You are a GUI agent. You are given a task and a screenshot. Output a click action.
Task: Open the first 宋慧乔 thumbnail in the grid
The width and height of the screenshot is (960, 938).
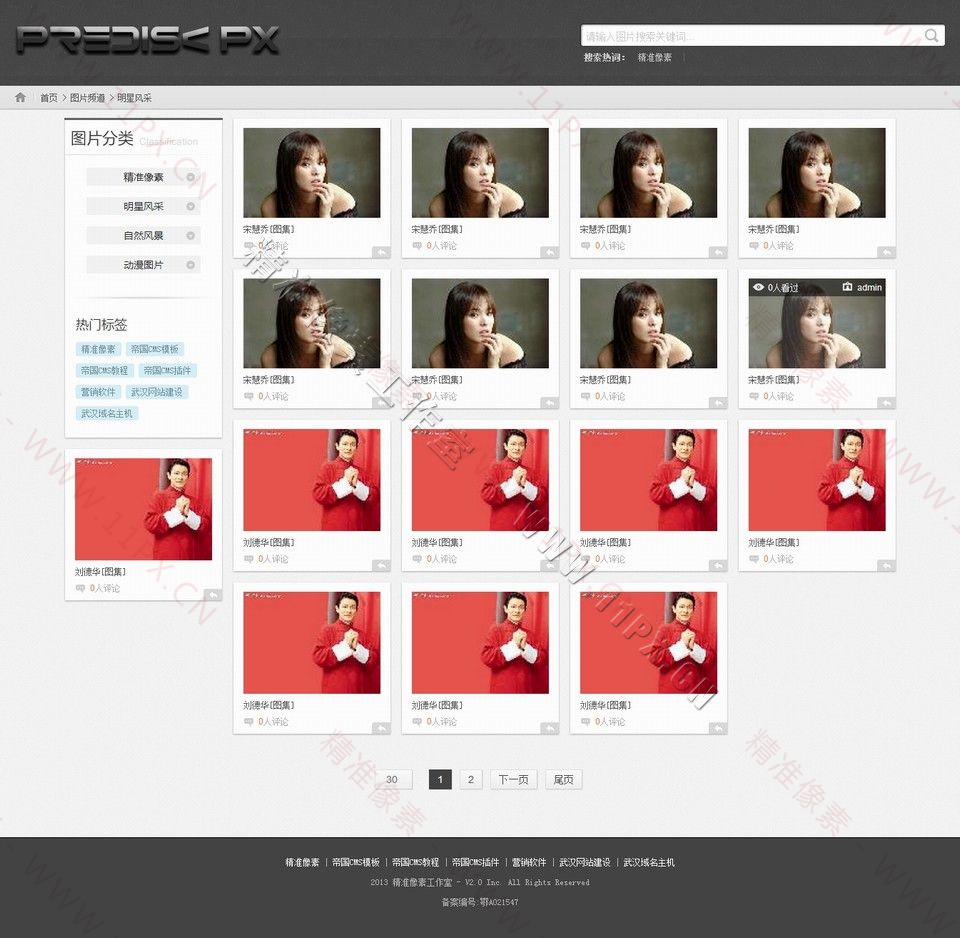tap(312, 173)
